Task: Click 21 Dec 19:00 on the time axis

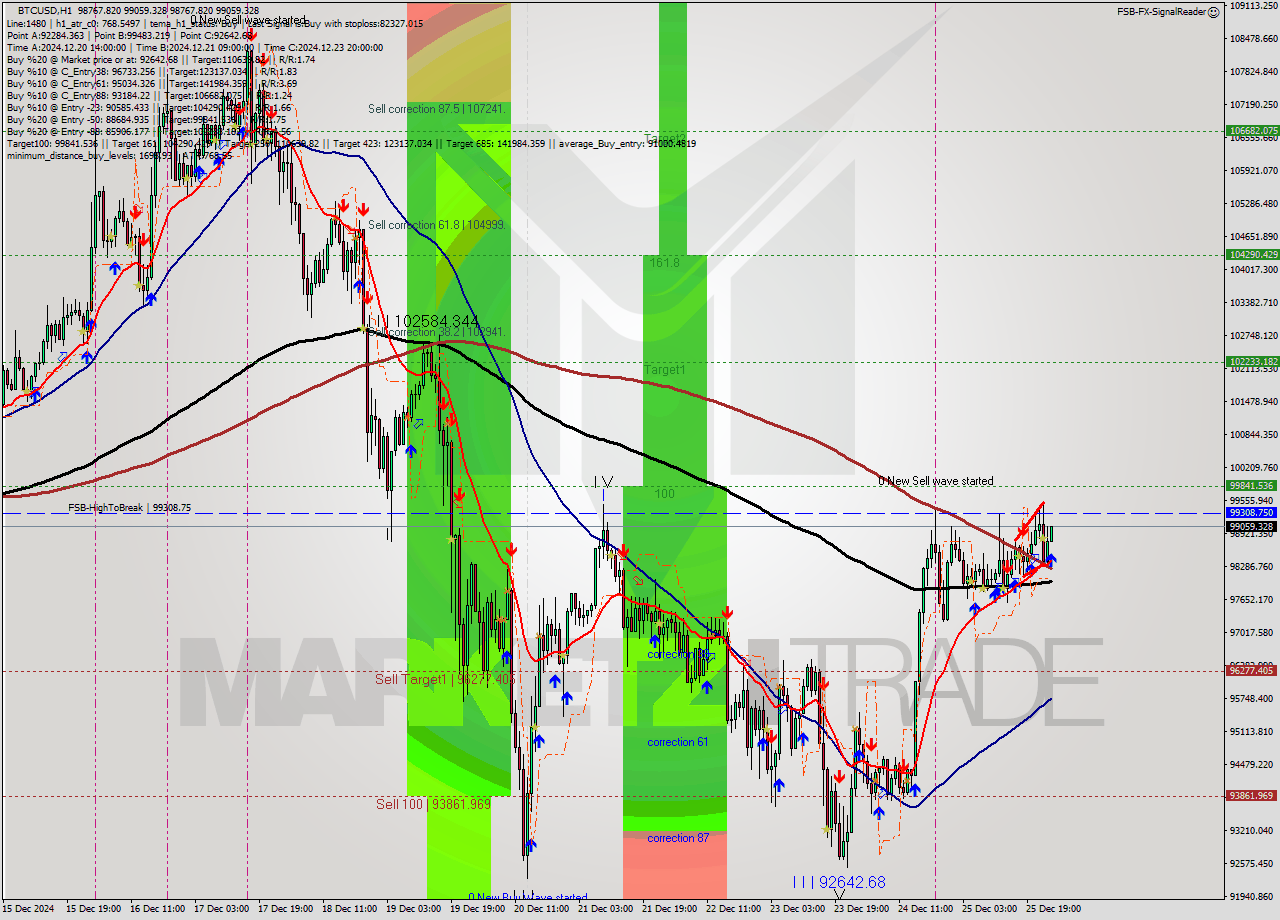Action: click(x=672, y=909)
